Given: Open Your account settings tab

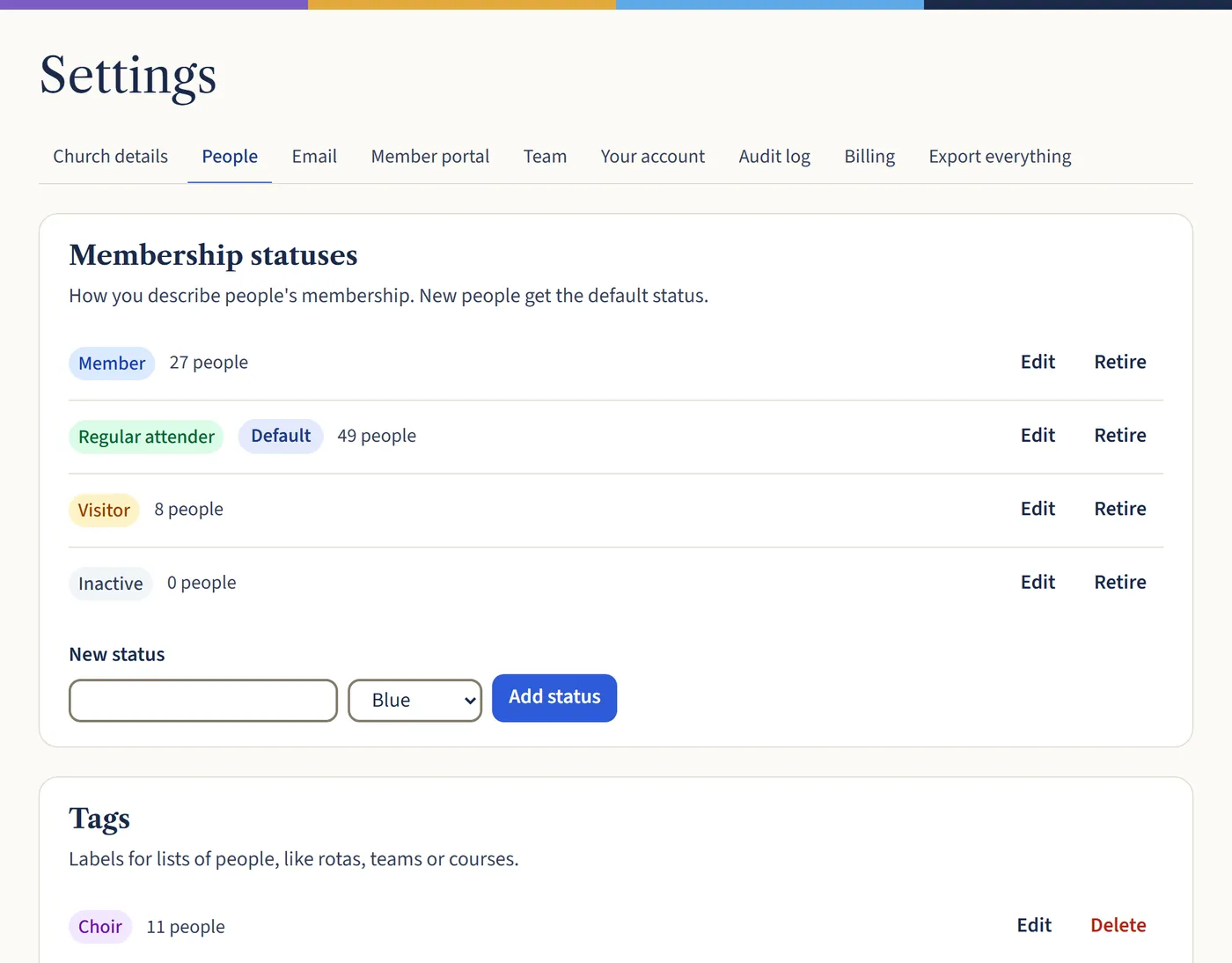Looking at the screenshot, I should click(653, 157).
